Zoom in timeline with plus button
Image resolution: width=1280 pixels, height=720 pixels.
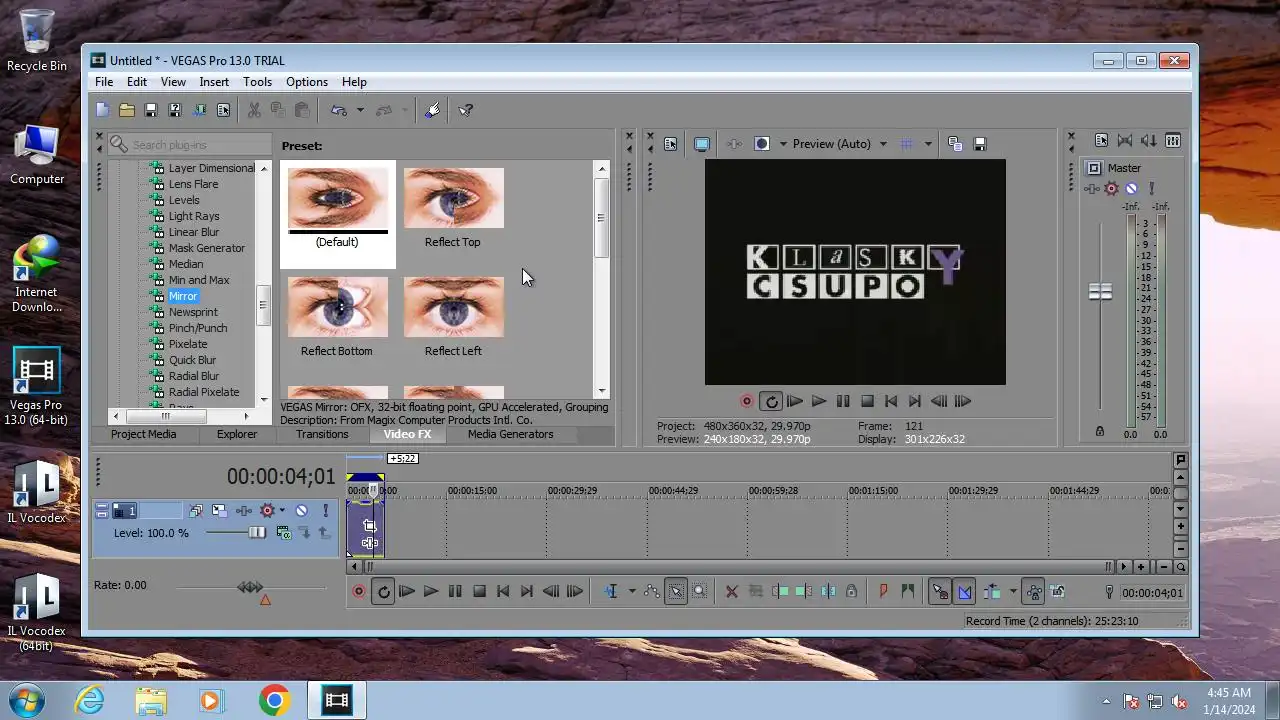(1142, 567)
